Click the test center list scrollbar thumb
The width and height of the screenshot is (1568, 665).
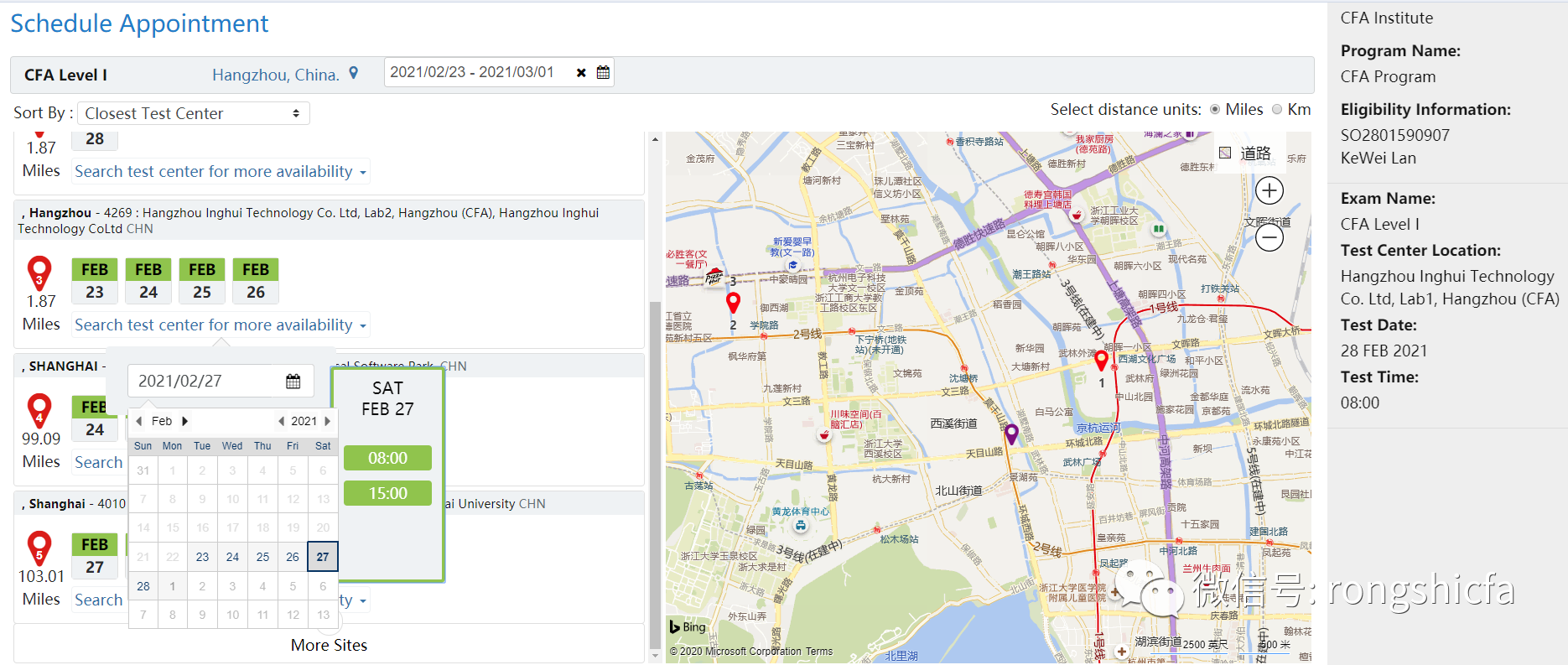655,474
